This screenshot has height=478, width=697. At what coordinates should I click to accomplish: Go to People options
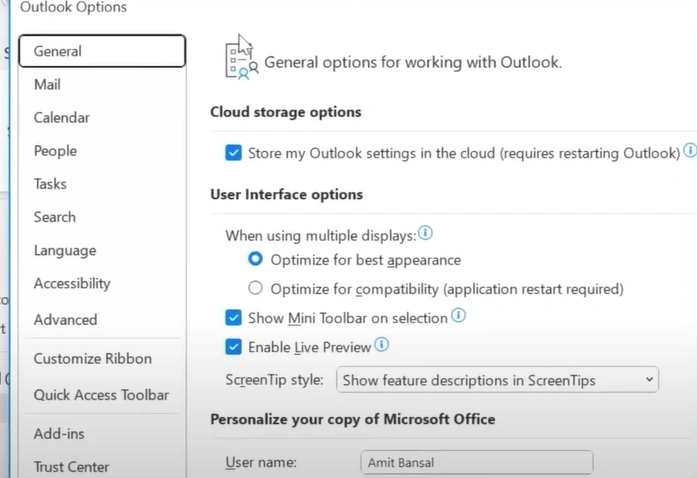click(x=55, y=151)
